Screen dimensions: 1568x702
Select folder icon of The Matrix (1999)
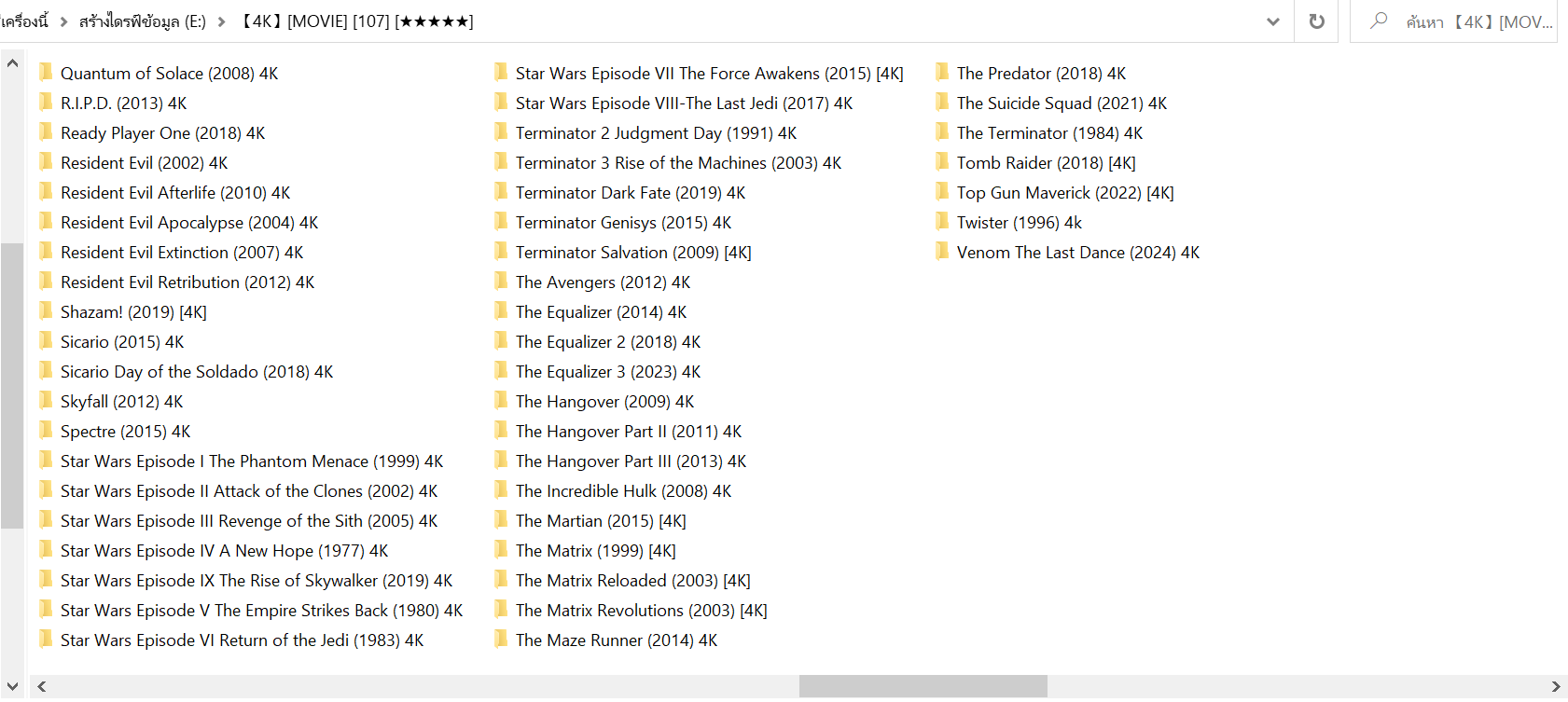pyautogui.click(x=501, y=550)
